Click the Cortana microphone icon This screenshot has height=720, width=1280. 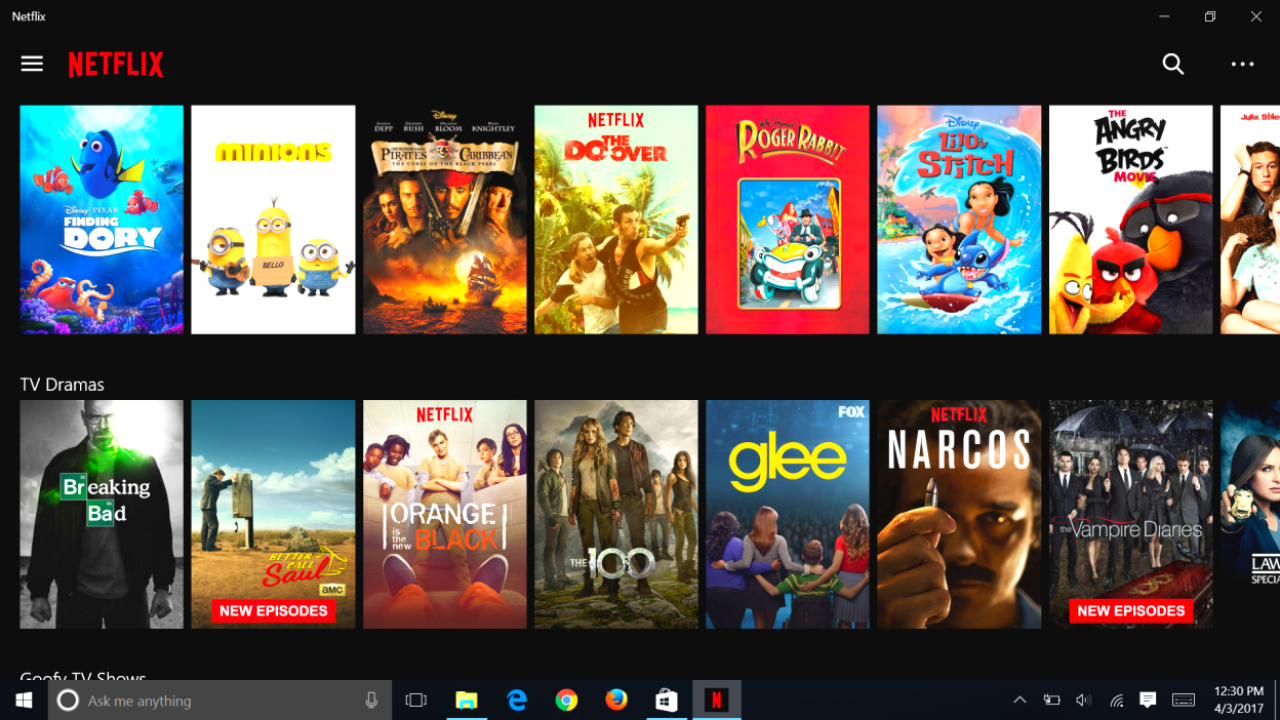click(372, 700)
